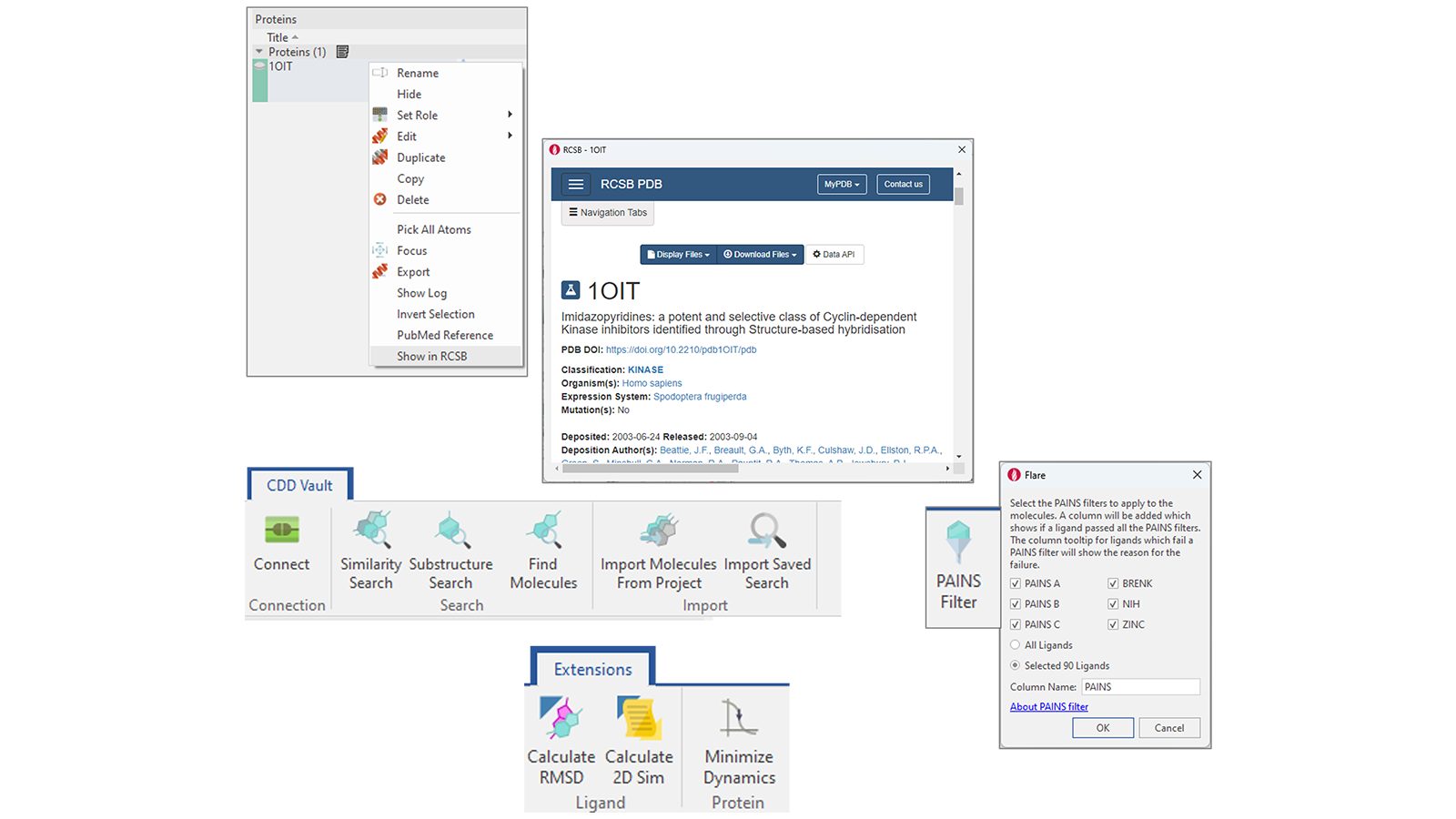Viewport: 1456px width, 819px height.
Task: Select the Selected 90 Ligands radio option
Action: (1016, 665)
